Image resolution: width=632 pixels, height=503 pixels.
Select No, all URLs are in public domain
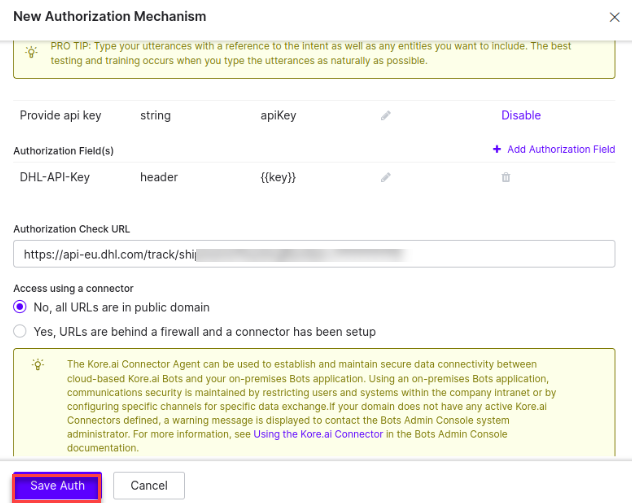coord(20,307)
